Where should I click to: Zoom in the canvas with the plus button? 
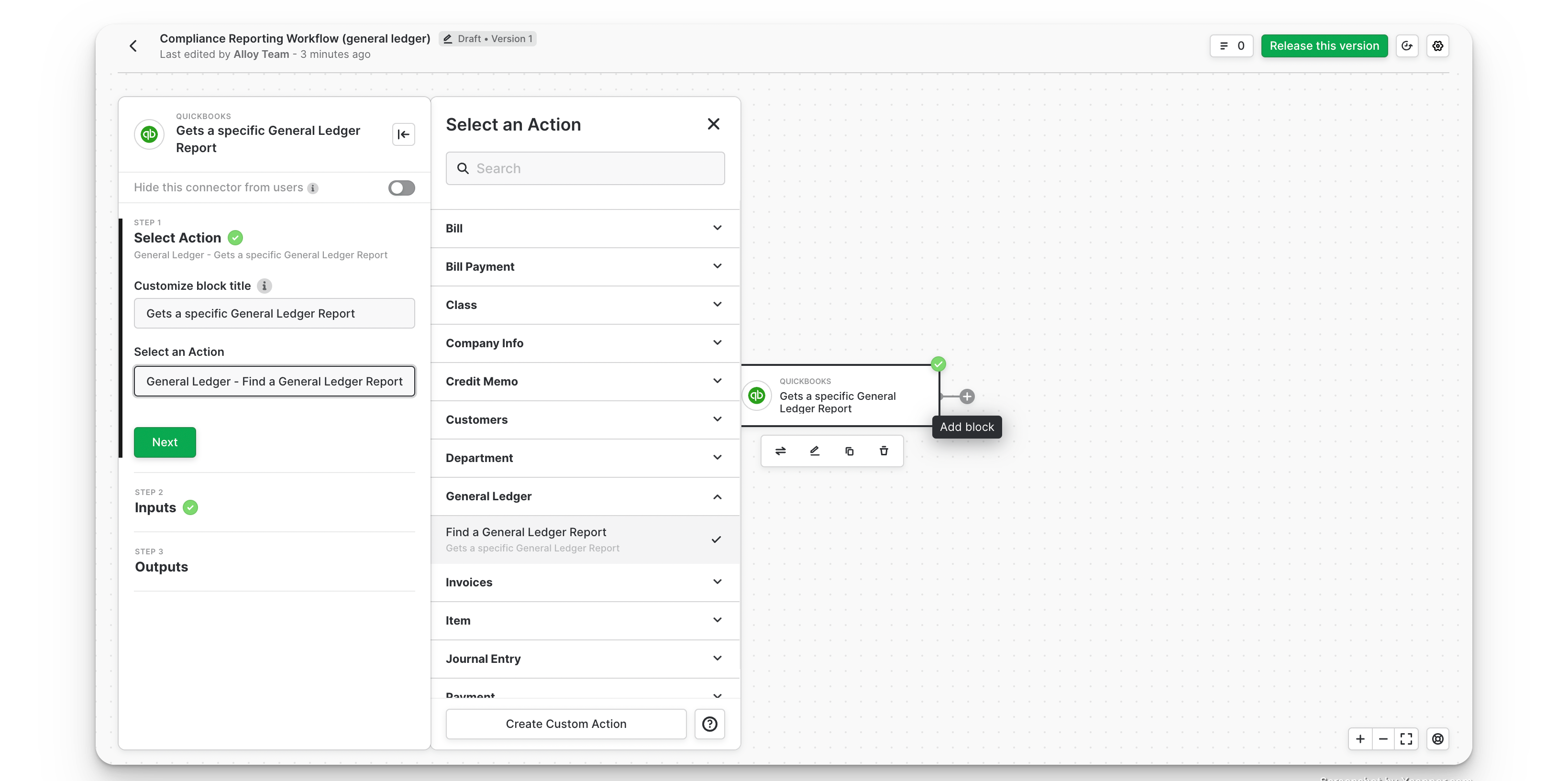tap(1360, 739)
